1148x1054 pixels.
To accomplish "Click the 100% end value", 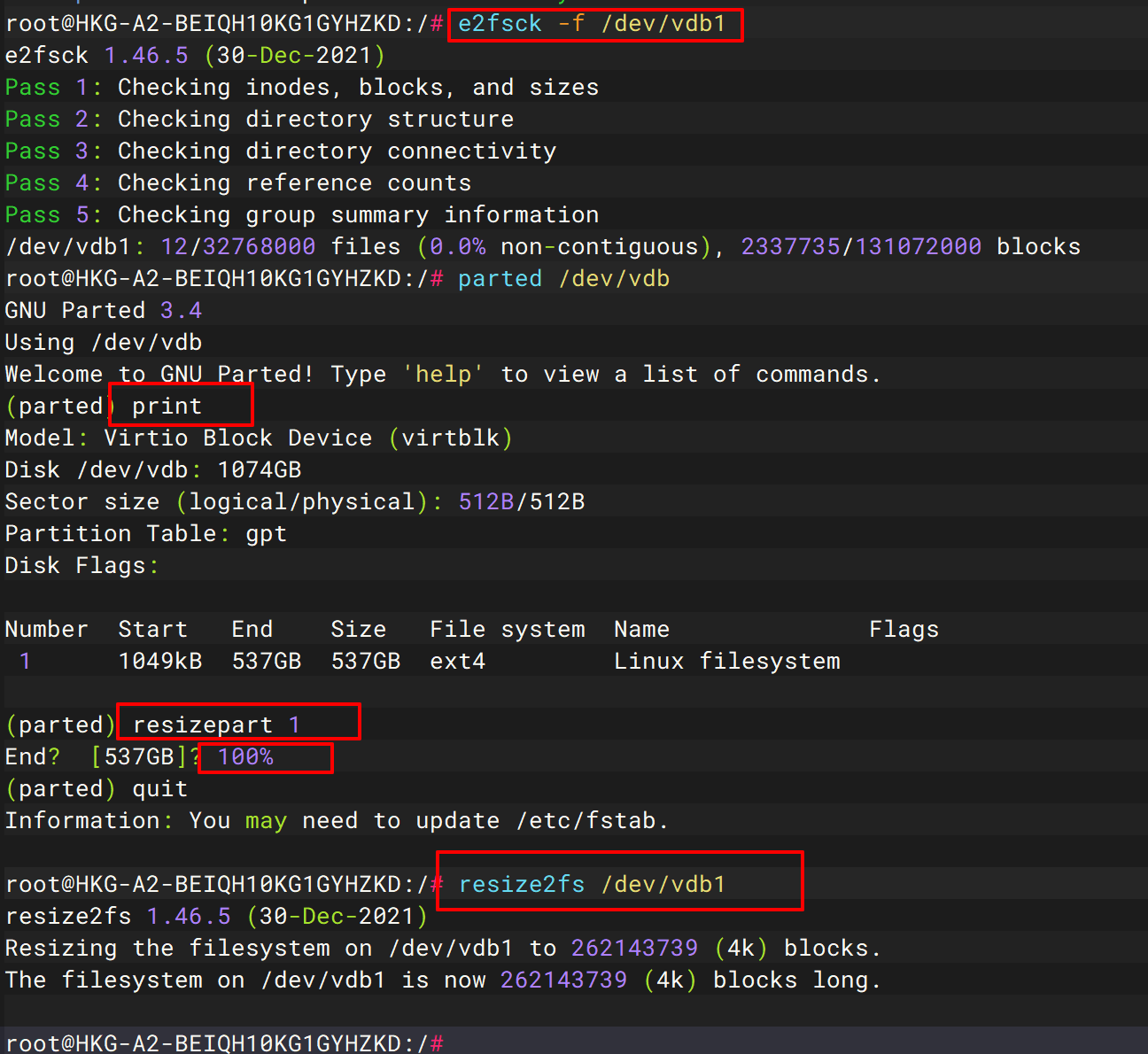I will [x=245, y=757].
